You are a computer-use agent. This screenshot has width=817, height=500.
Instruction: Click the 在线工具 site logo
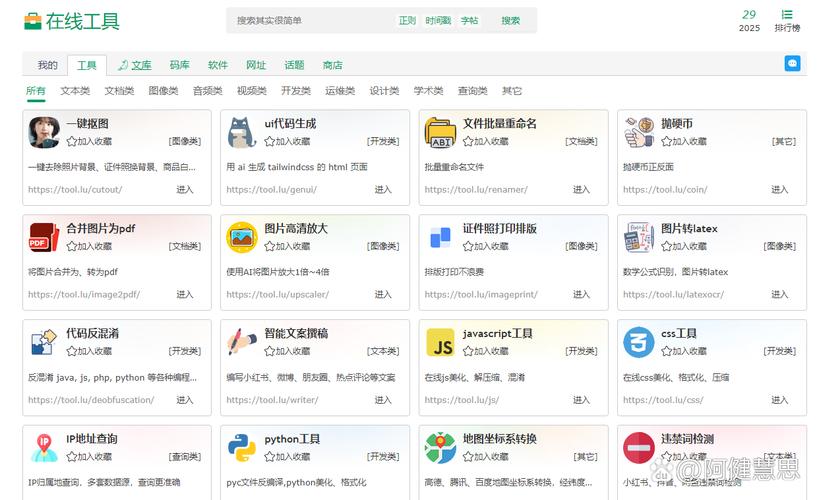click(71, 21)
